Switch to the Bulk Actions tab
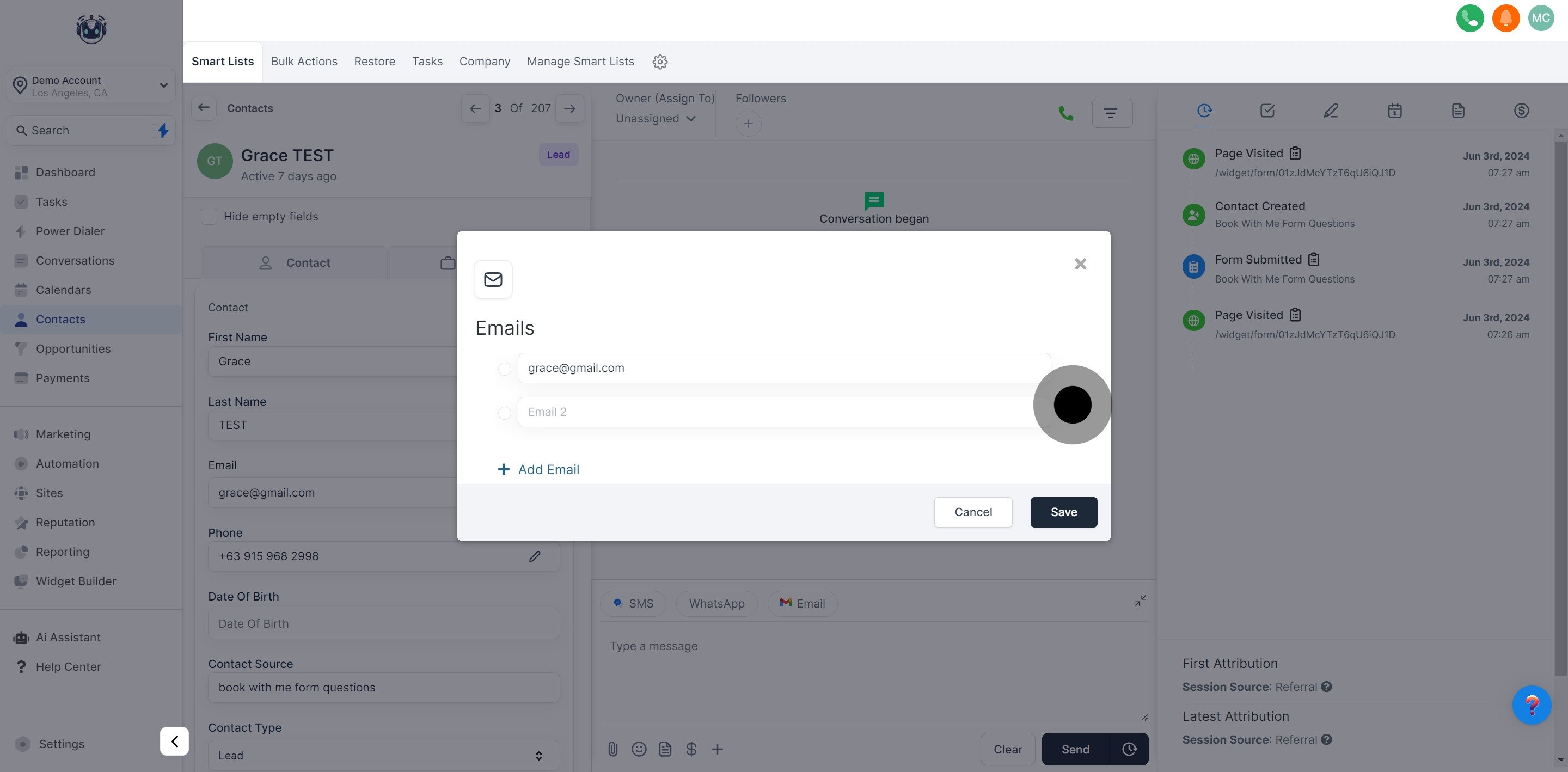Viewport: 1568px width, 772px height. [304, 62]
